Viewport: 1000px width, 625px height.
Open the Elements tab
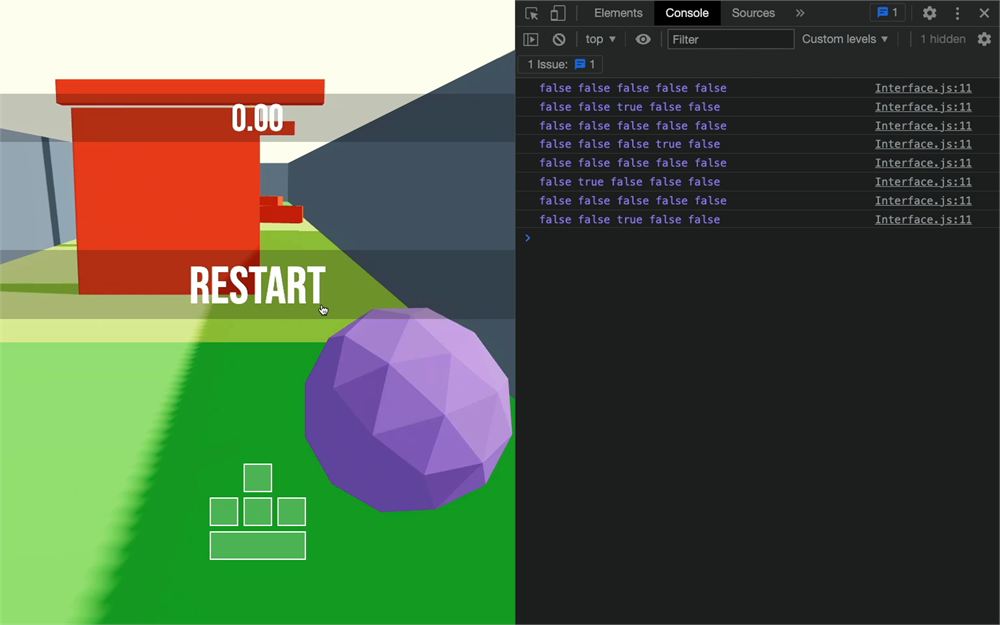pyautogui.click(x=618, y=13)
